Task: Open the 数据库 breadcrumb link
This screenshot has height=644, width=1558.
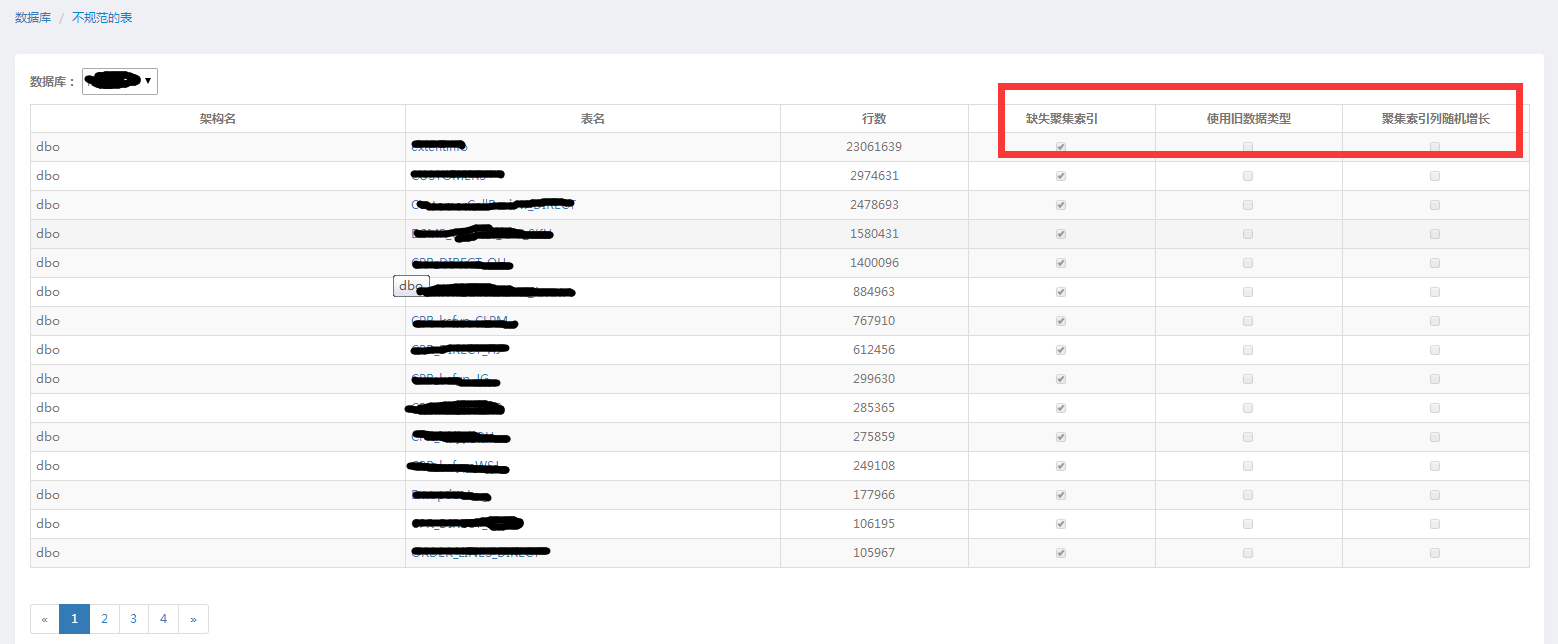Action: click(33, 18)
